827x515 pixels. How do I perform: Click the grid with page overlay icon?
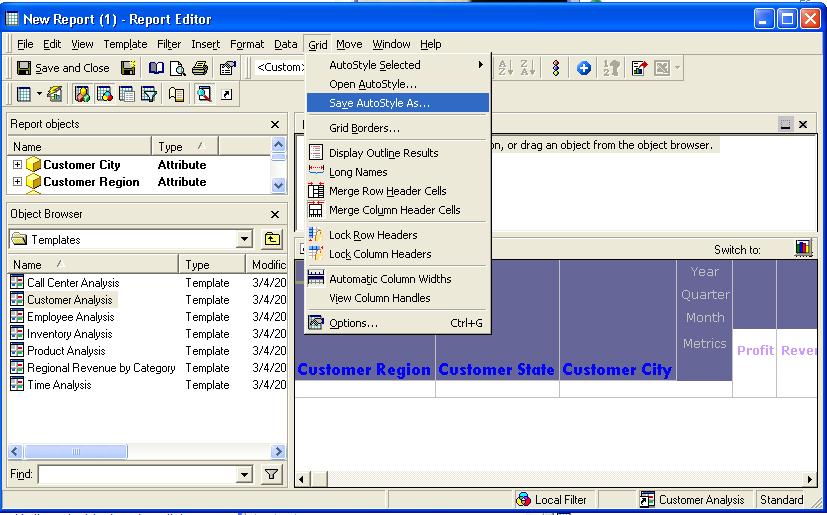127,94
